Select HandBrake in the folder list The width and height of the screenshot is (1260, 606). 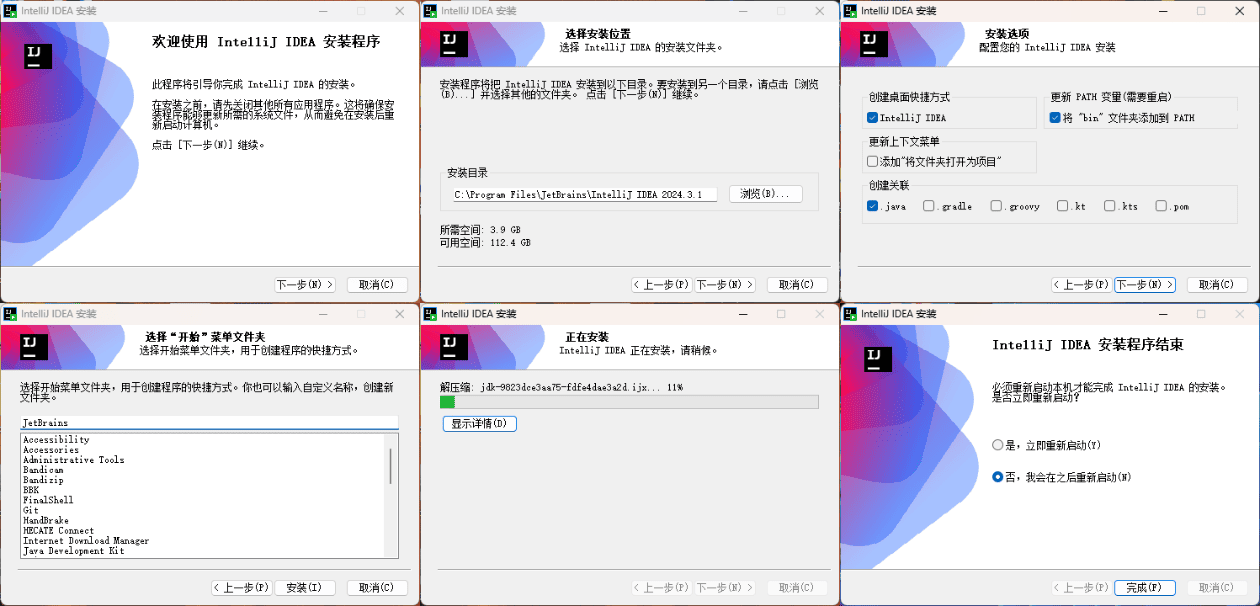tap(46, 521)
